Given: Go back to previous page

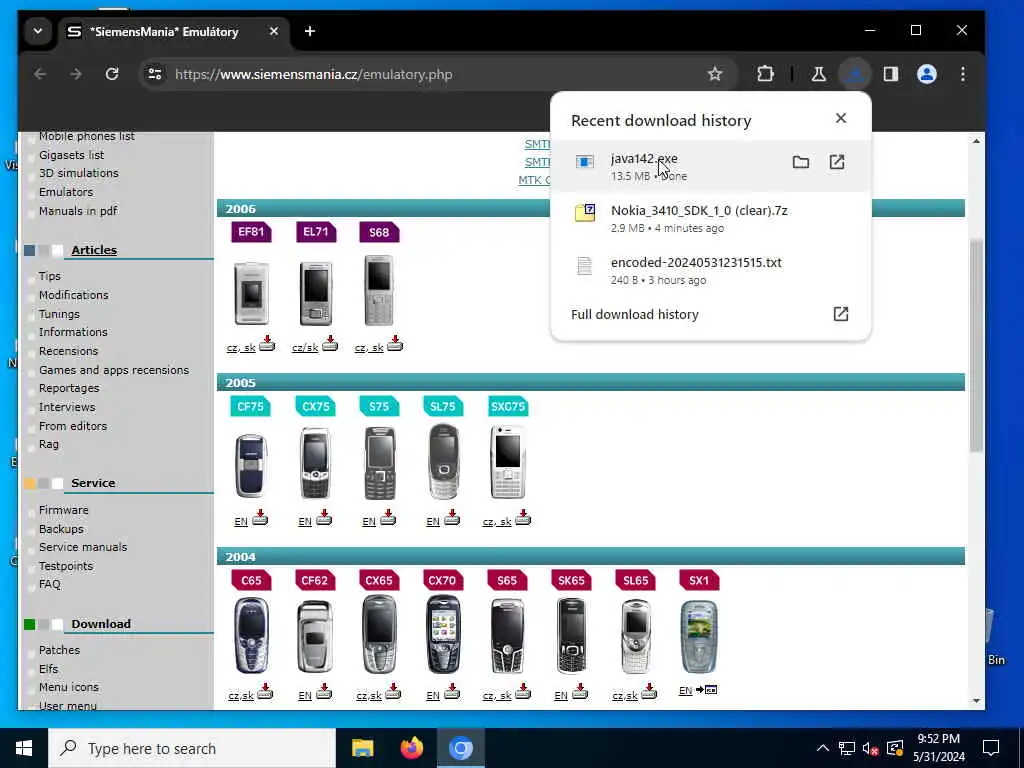Looking at the screenshot, I should point(40,74).
